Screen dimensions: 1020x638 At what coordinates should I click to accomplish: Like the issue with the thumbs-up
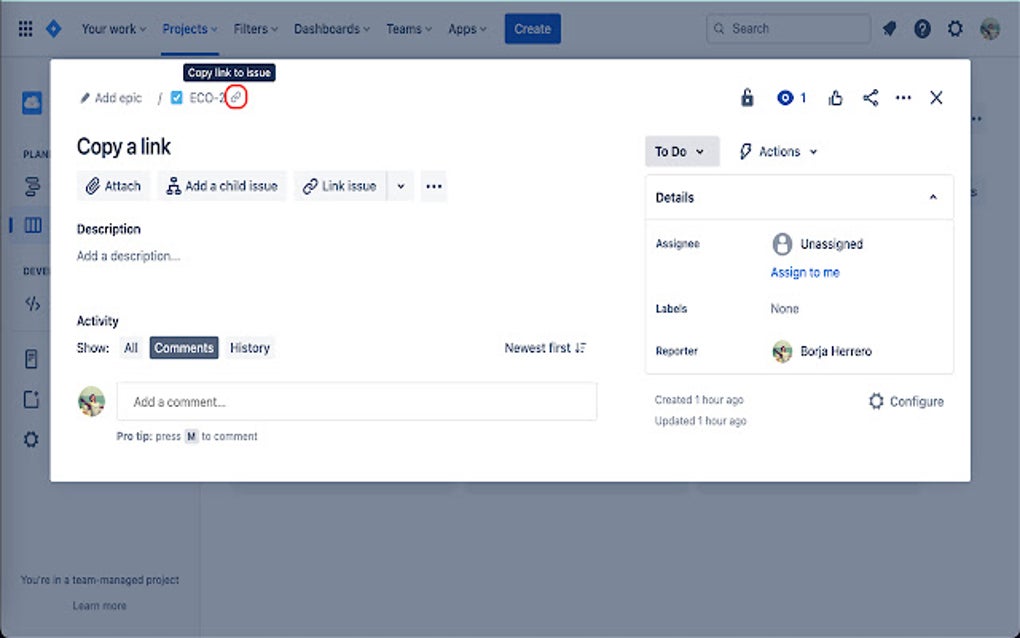[x=836, y=97]
